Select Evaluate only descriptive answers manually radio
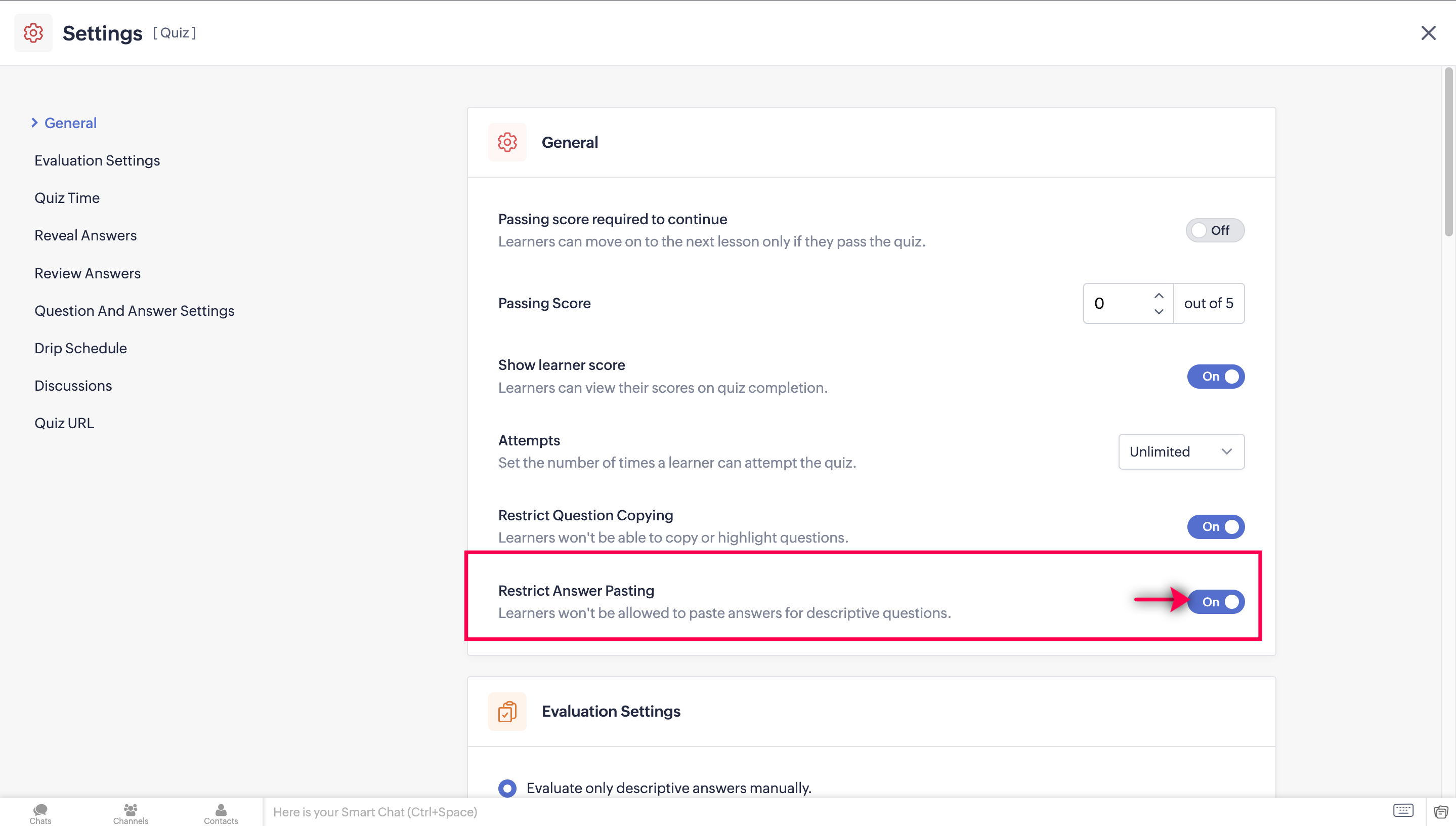The height and width of the screenshot is (826, 1456). pyautogui.click(x=507, y=788)
